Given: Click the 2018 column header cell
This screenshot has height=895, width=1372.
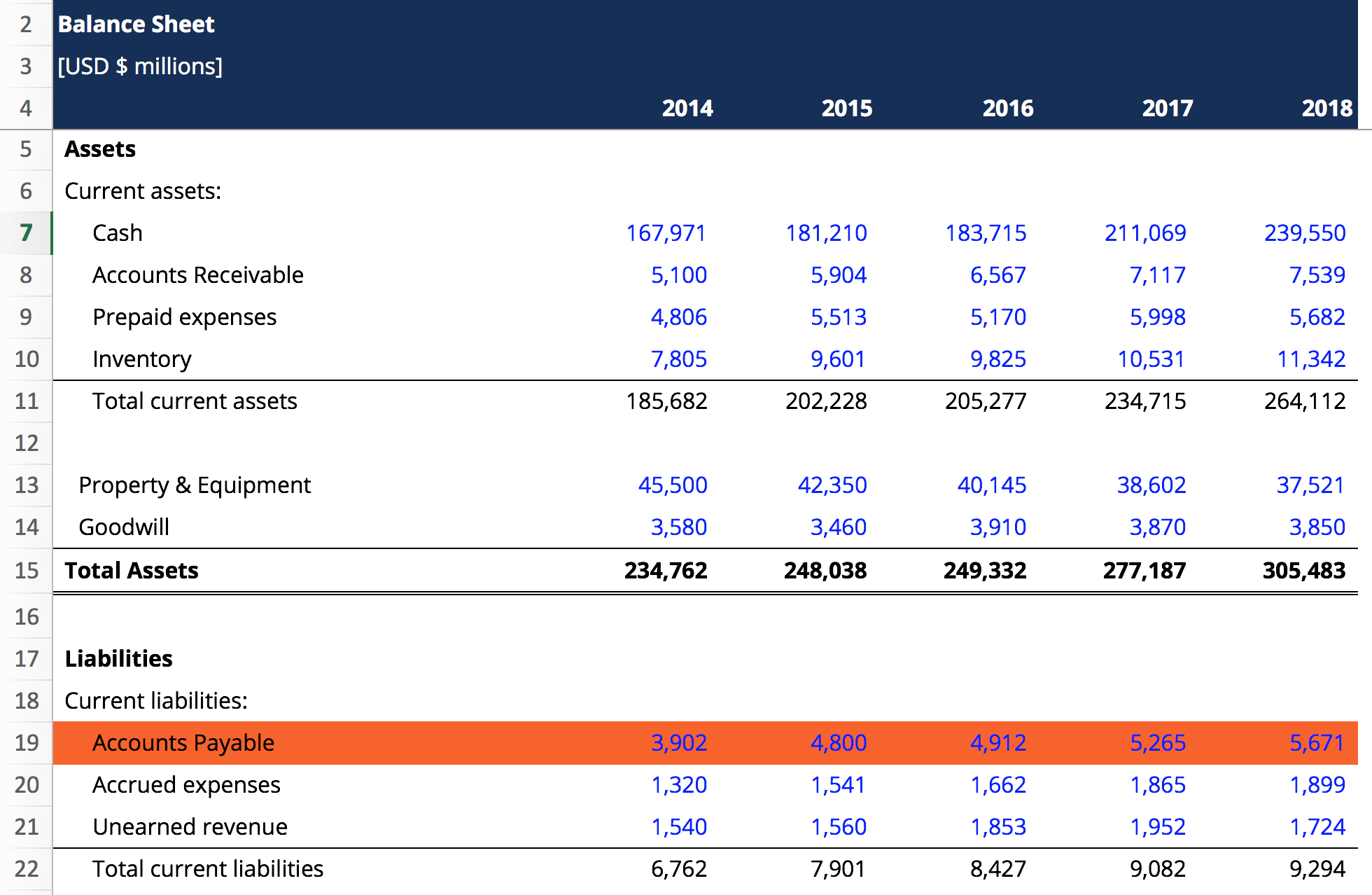Looking at the screenshot, I should coord(1326,108).
